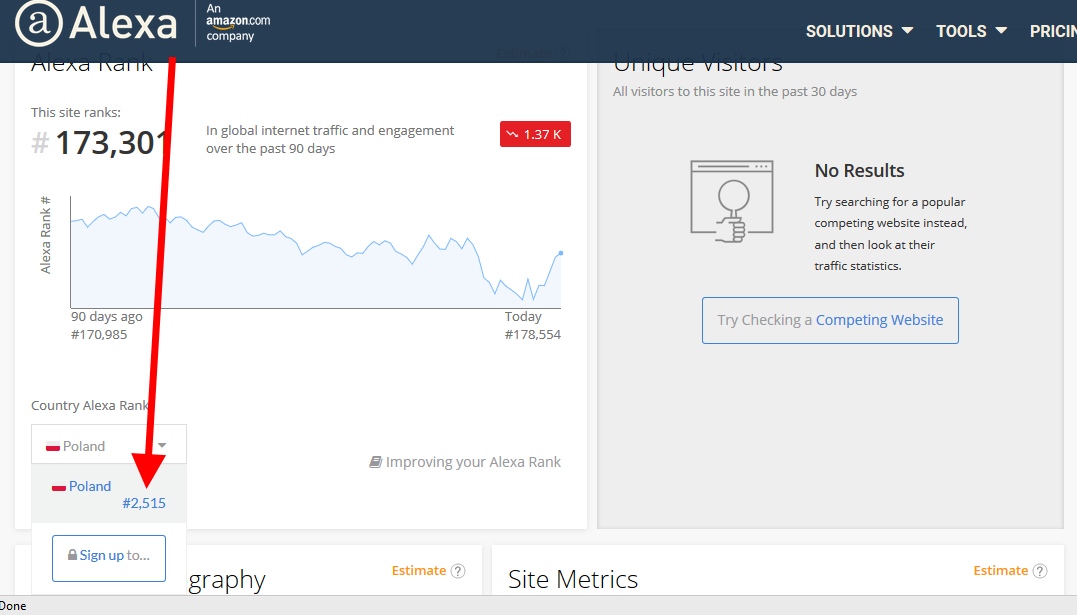Open the PRICING menu item
1077x615 pixels.
1053,31
